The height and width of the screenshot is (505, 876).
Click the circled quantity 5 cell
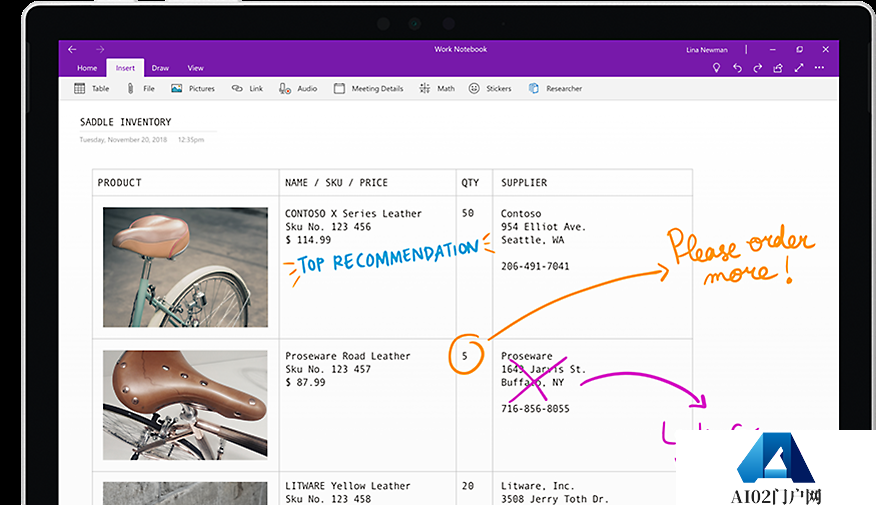[465, 356]
